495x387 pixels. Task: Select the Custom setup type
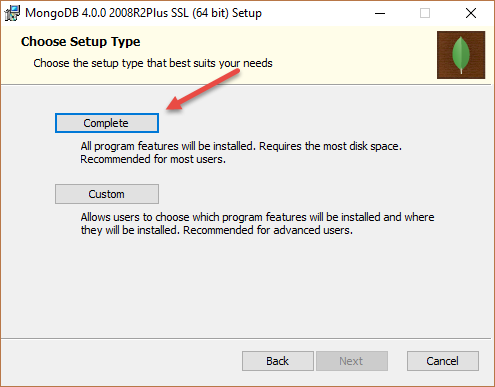coord(107,194)
